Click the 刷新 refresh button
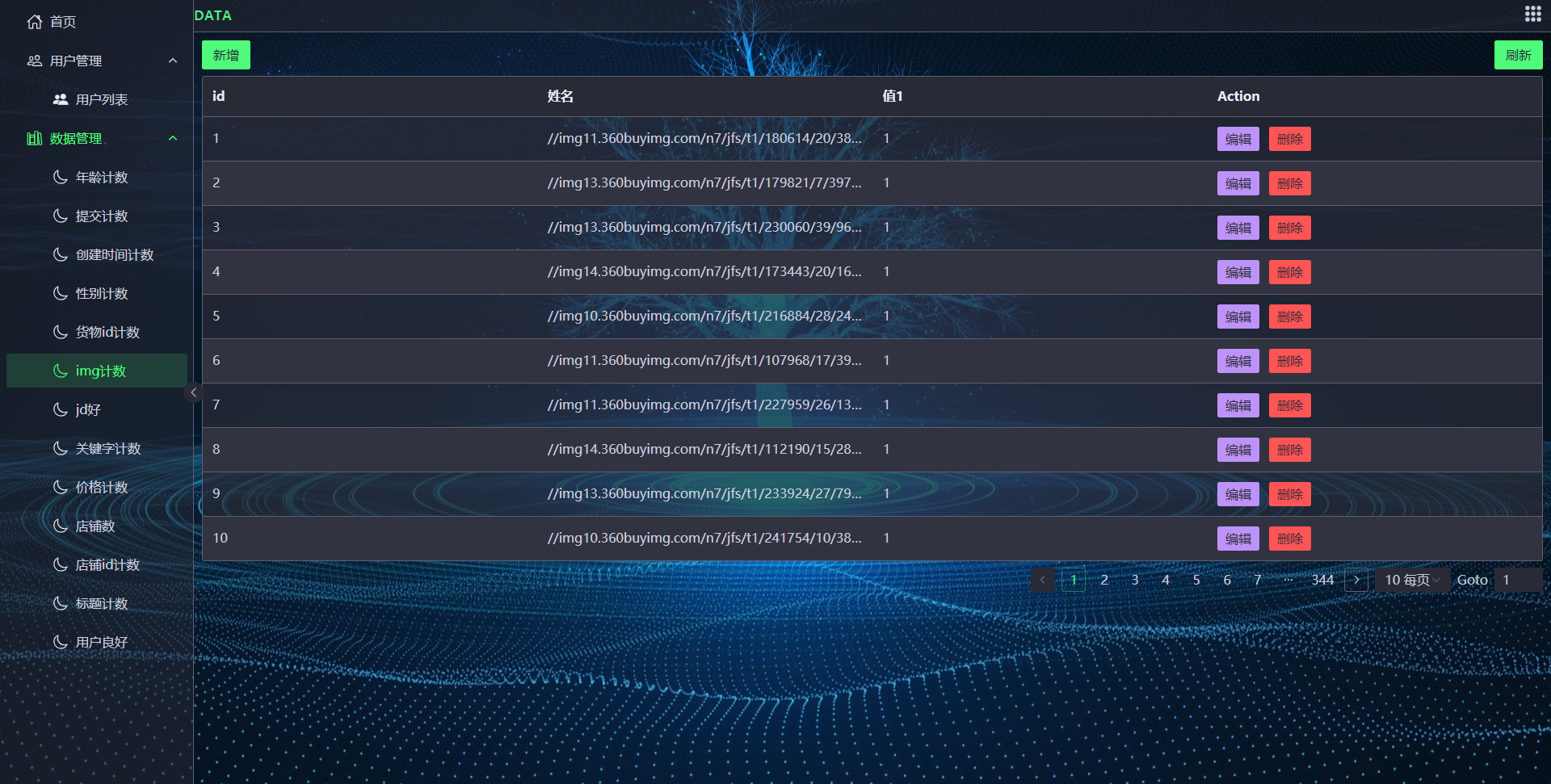This screenshot has height=784, width=1551. (1518, 54)
